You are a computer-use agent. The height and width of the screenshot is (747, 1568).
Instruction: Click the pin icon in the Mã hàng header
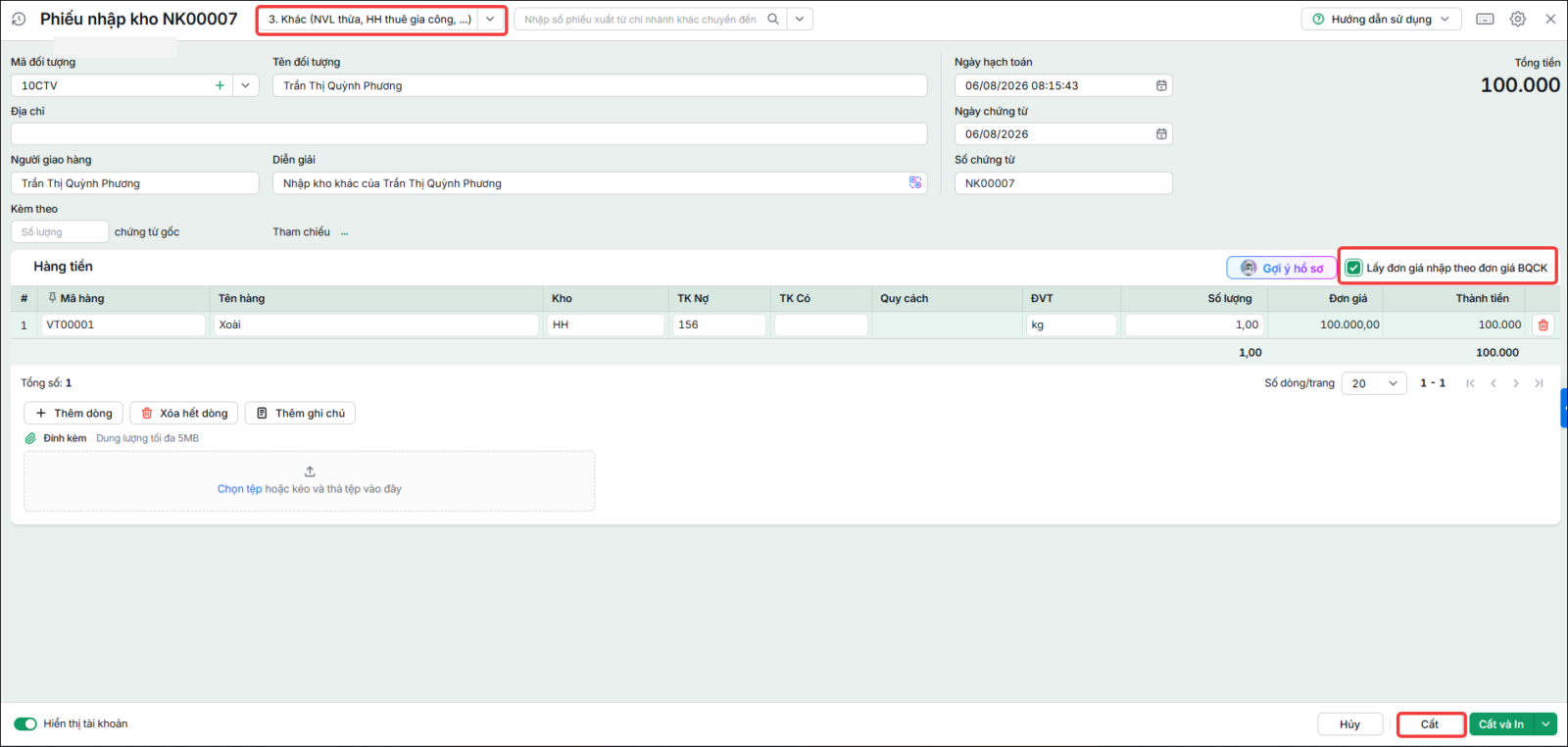pos(52,298)
